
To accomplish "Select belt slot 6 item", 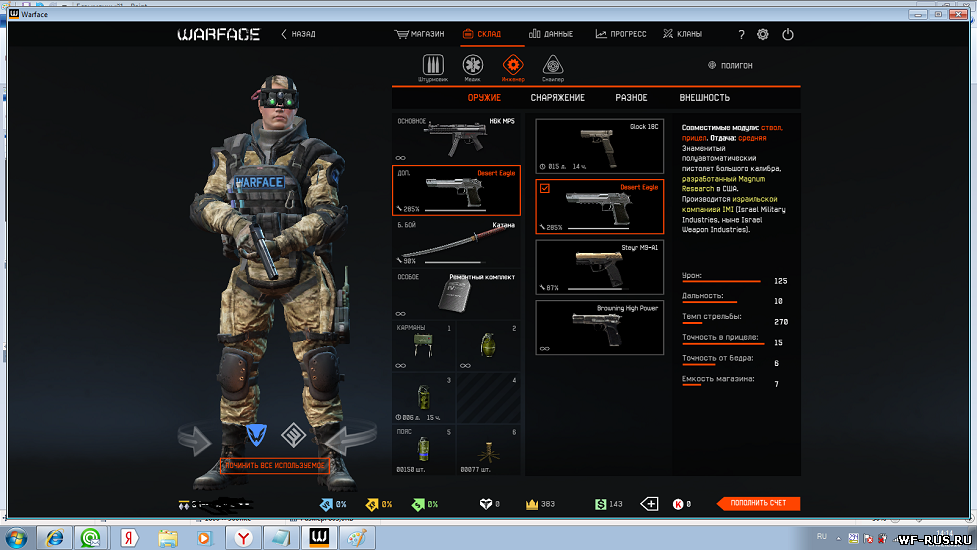I will click(488, 450).
